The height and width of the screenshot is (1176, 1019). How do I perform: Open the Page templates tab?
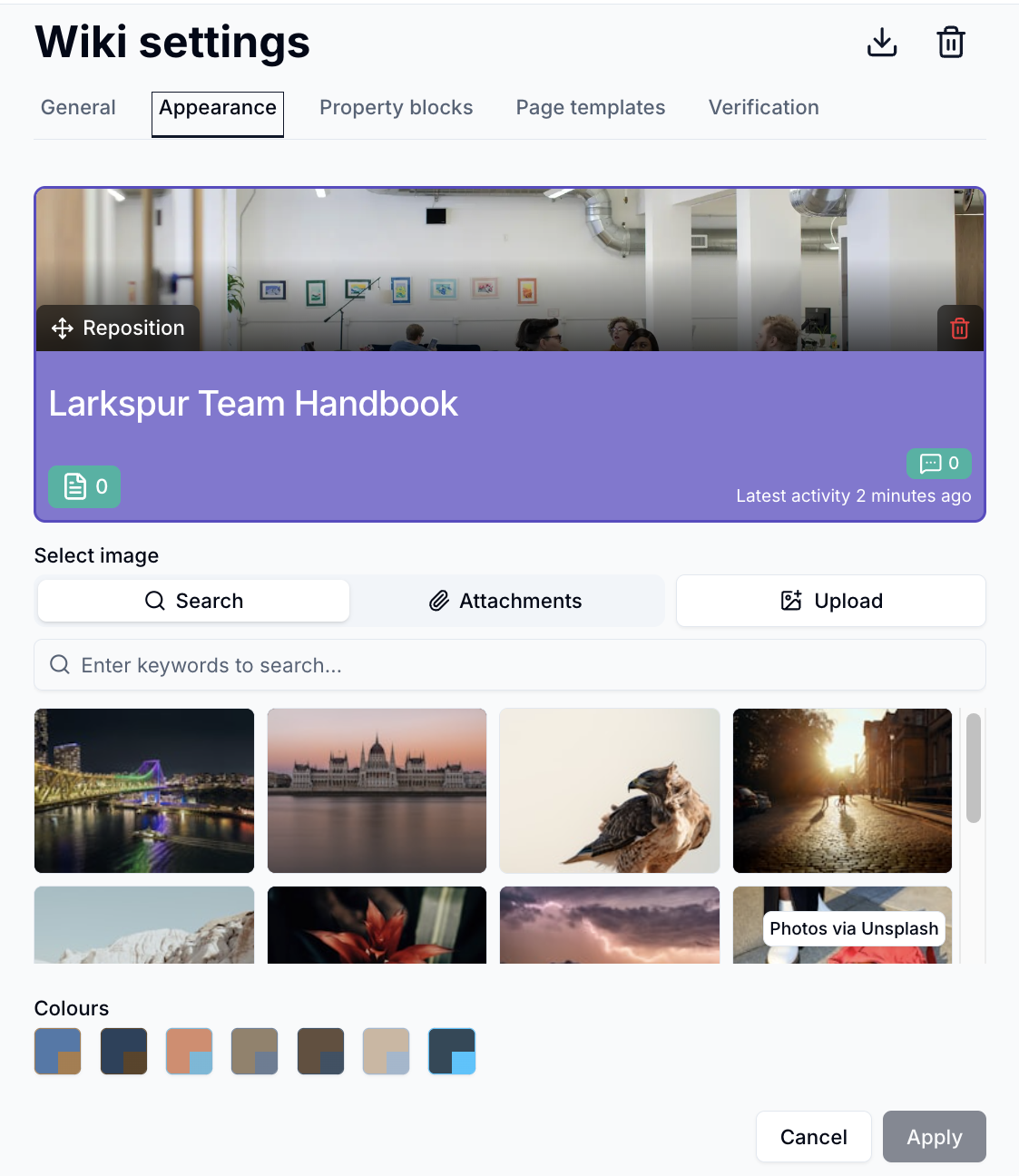click(x=591, y=108)
